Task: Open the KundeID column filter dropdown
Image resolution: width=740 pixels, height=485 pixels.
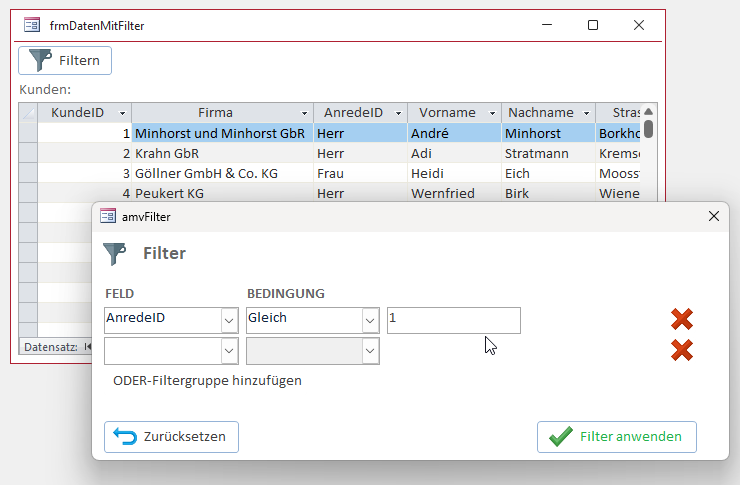Action: 122,113
